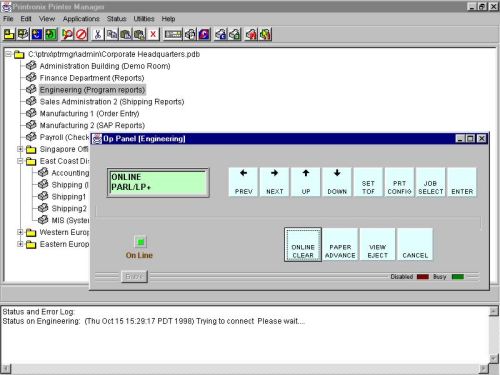This screenshot has height=375, width=500.
Task: Click VIEW EJECT button
Action: [x=378, y=245]
